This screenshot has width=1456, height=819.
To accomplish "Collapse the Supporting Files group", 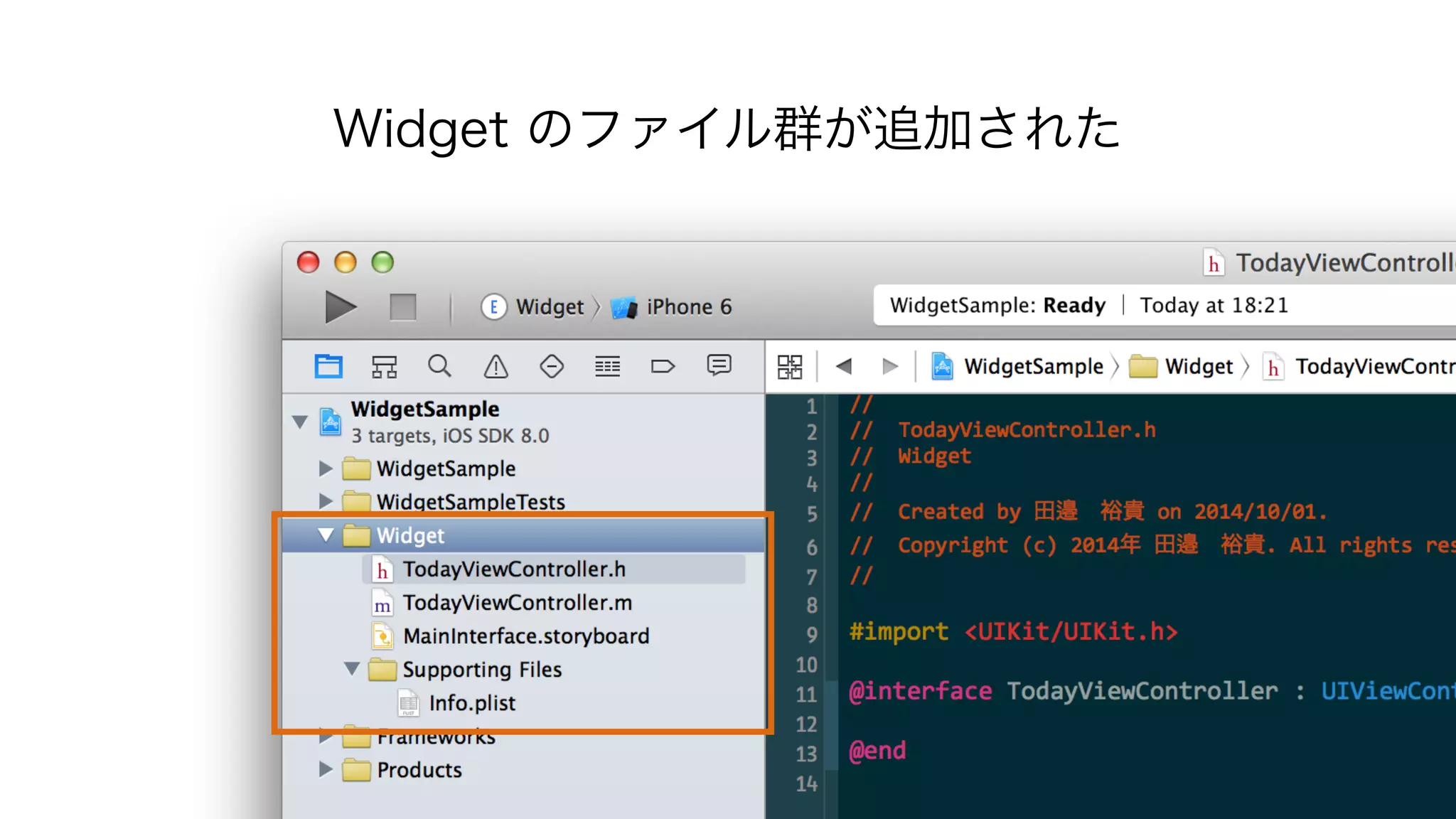I will tap(352, 669).
